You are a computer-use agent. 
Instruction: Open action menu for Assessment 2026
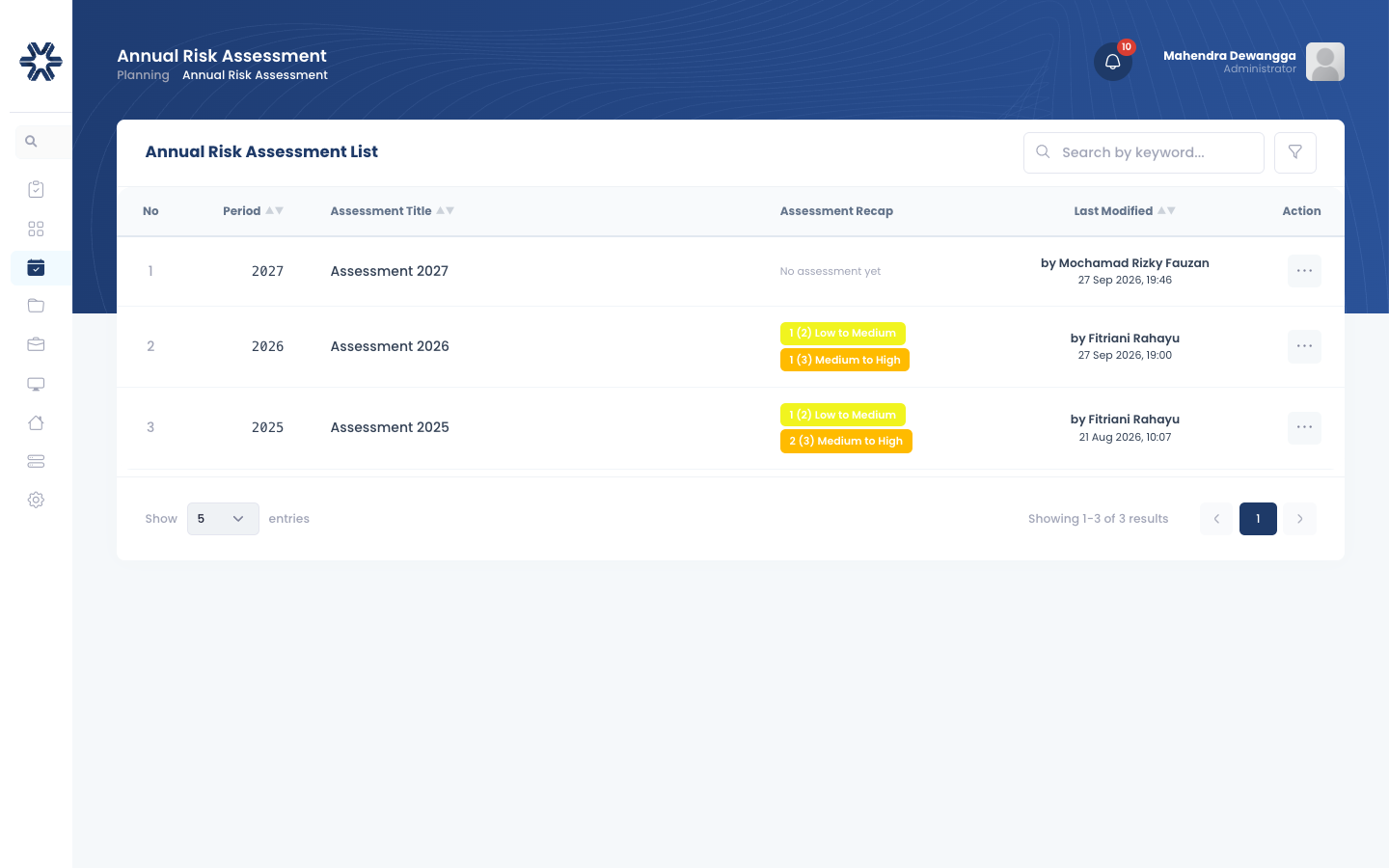(1304, 346)
